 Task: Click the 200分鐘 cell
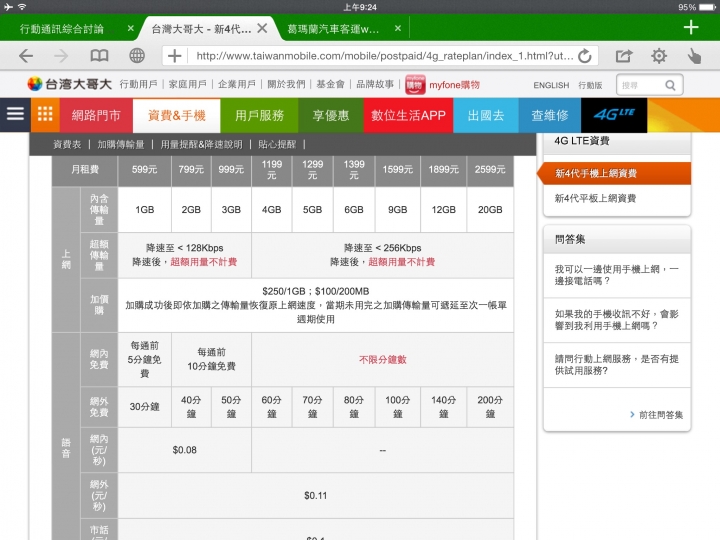[490, 407]
